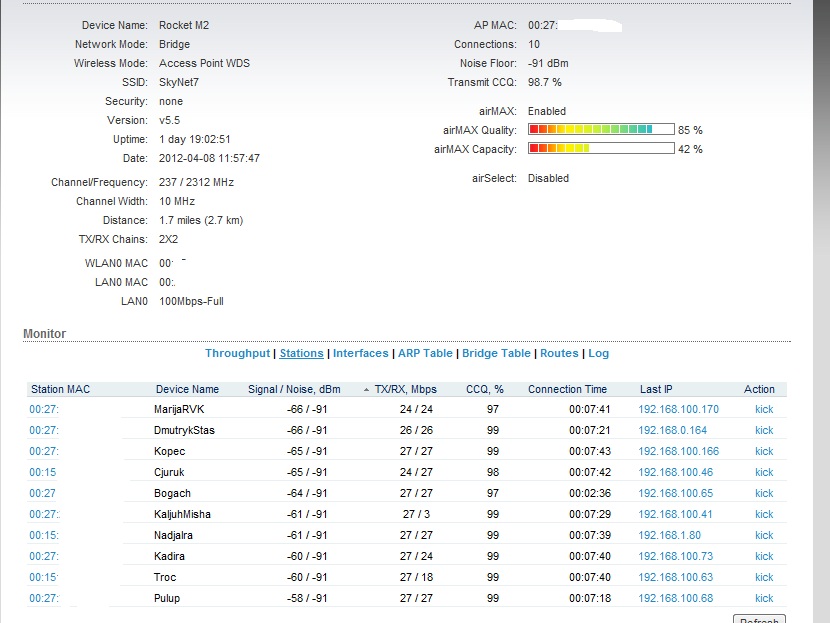The height and width of the screenshot is (623, 830).
Task: Open last IP 192.168.100.170
Action: coord(678,409)
